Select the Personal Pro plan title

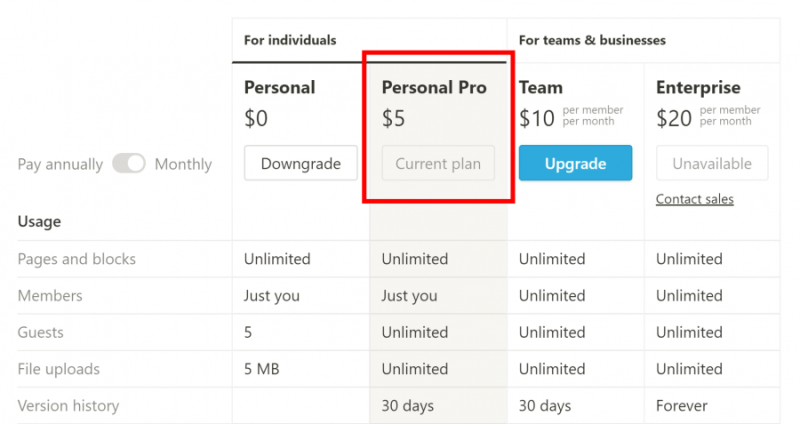(434, 88)
